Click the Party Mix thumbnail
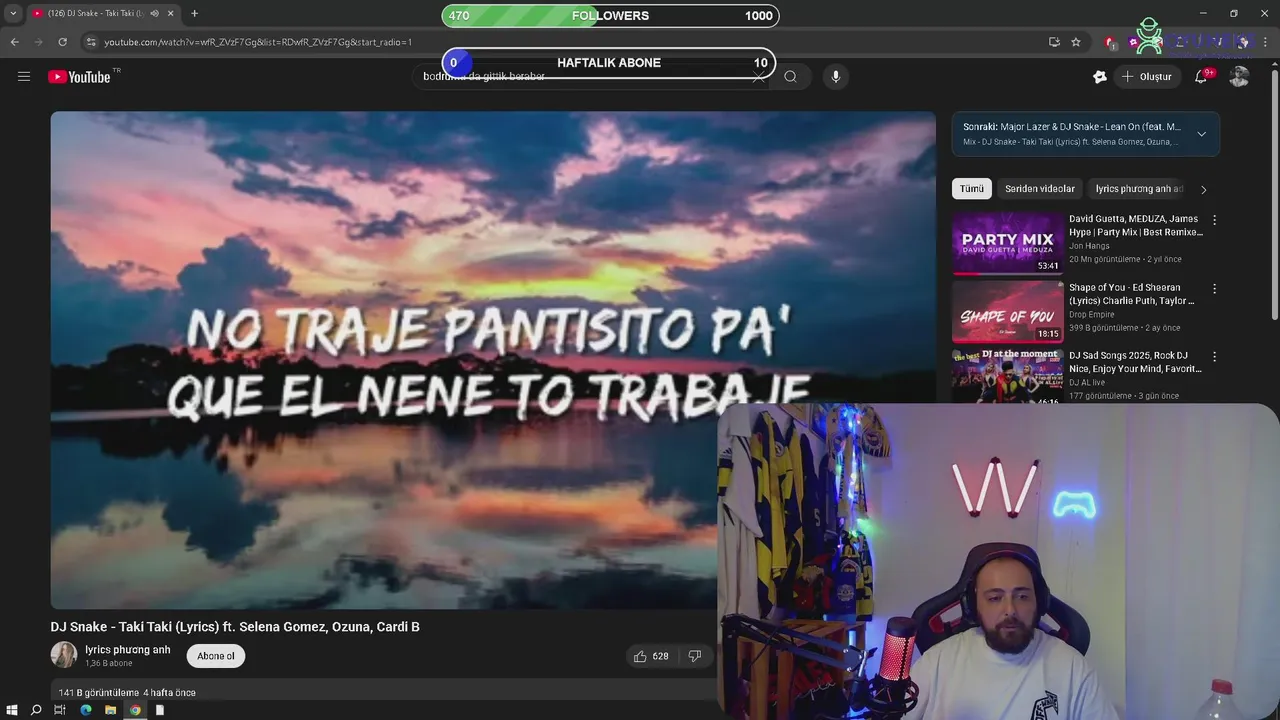 pyautogui.click(x=1007, y=243)
